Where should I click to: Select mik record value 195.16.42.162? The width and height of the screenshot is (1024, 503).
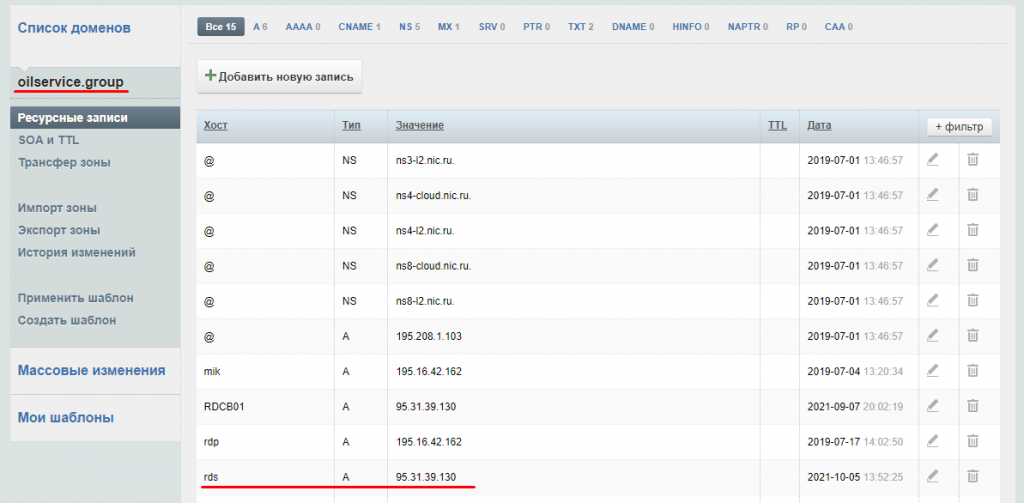pyautogui.click(x=428, y=372)
